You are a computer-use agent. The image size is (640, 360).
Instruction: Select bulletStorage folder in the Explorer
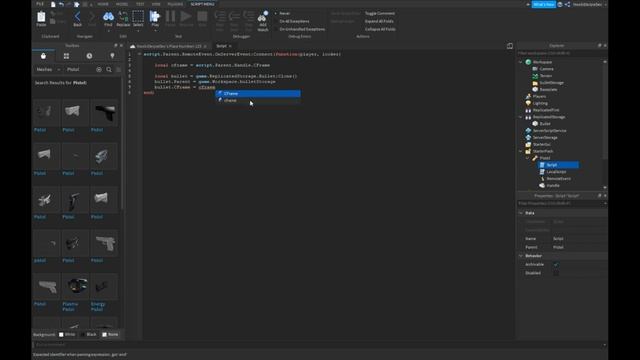551,83
